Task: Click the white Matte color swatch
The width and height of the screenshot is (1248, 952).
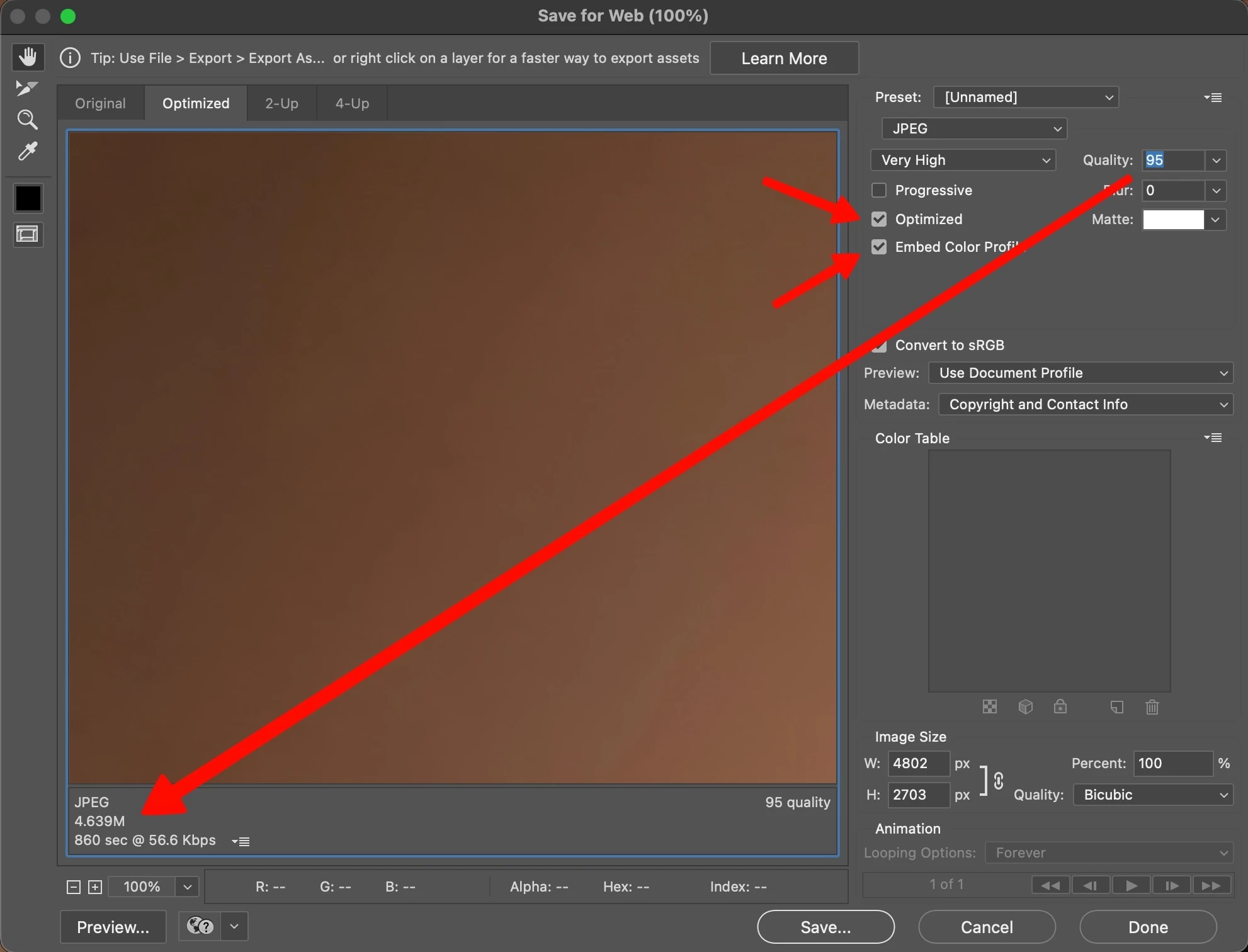Action: click(x=1173, y=220)
